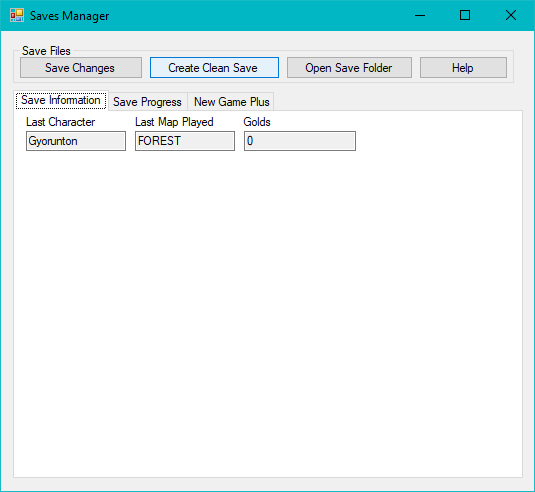Minimize the Saves Manager window

(x=420, y=15)
